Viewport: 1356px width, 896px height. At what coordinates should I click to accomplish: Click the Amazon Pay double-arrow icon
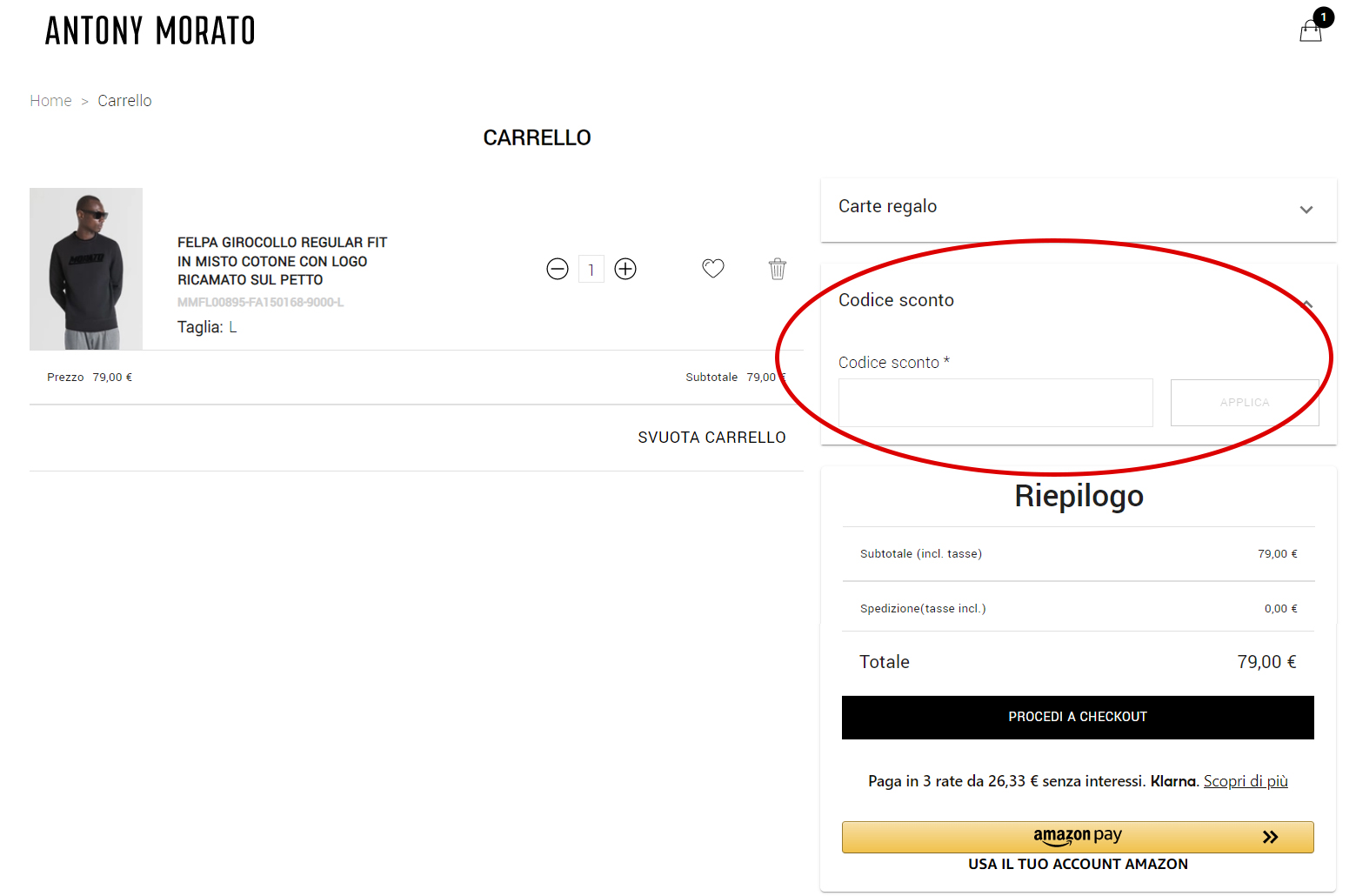1271,837
